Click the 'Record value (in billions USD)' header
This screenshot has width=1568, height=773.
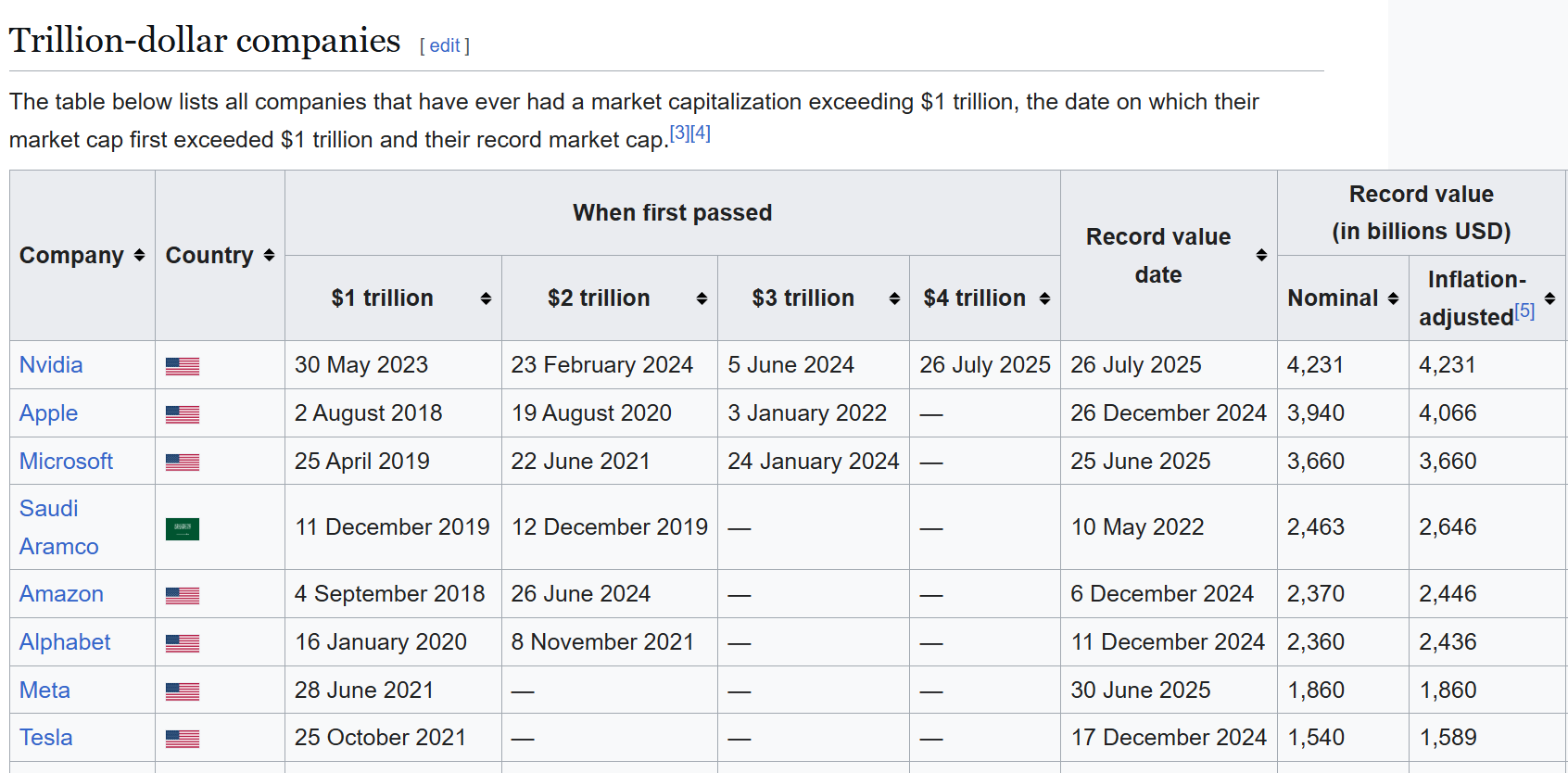[x=1421, y=212]
